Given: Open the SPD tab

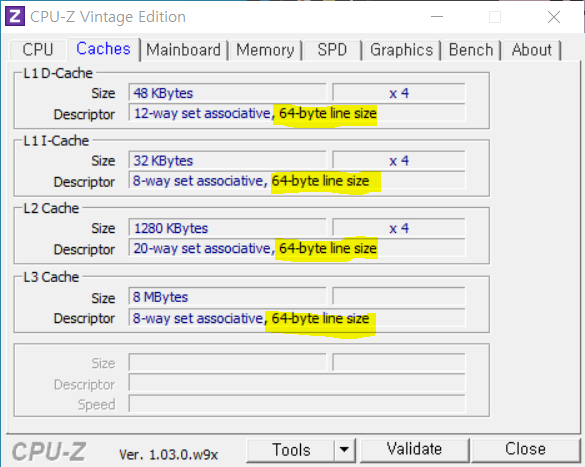Looking at the screenshot, I should pos(332,50).
